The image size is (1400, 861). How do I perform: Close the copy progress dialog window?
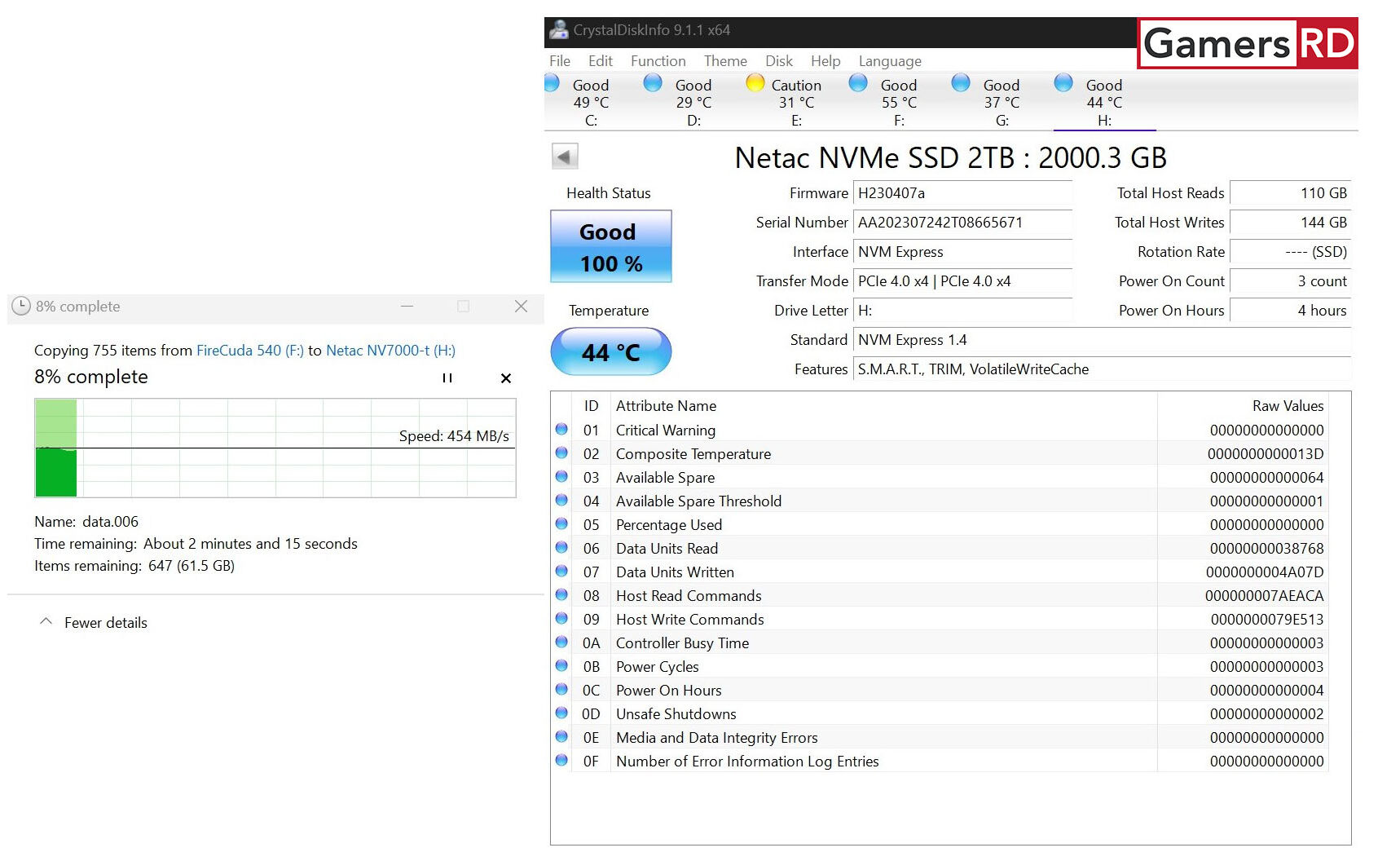pos(521,307)
